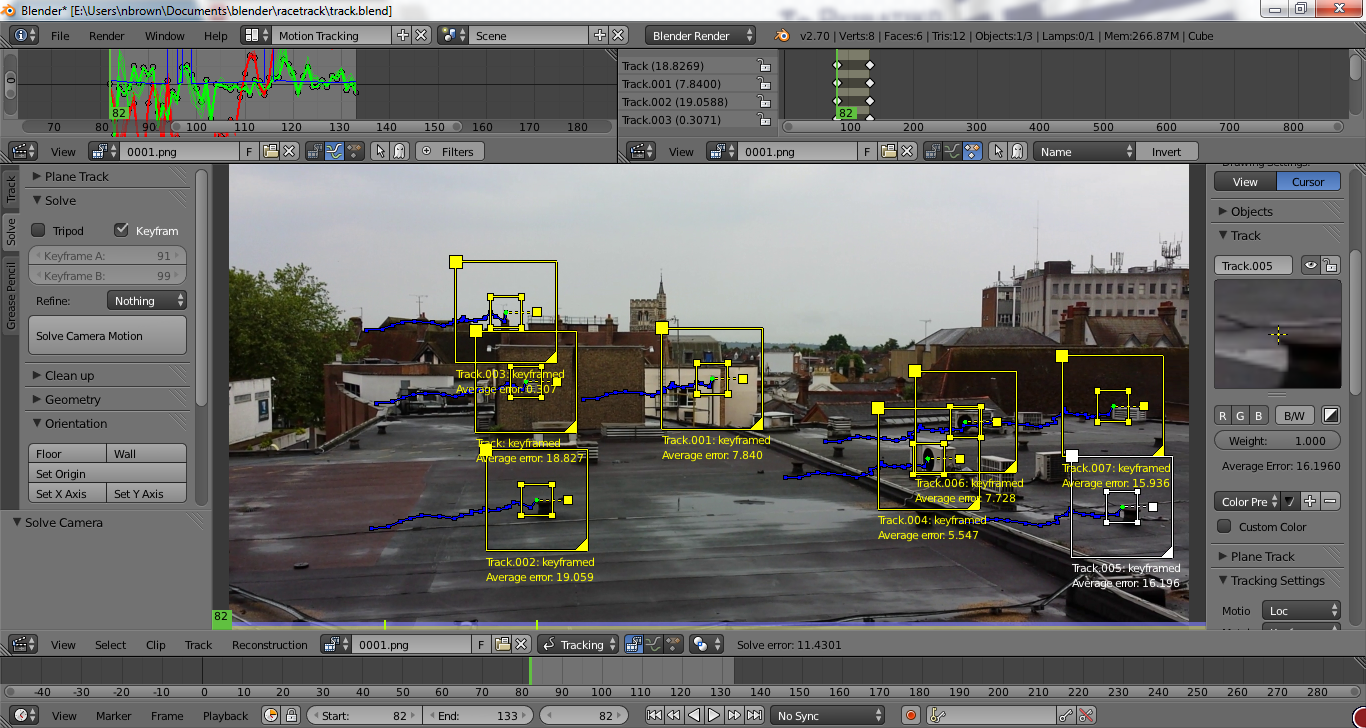Lock Track.005 with the padlock icon
This screenshot has height=728, width=1366.
[1330, 265]
